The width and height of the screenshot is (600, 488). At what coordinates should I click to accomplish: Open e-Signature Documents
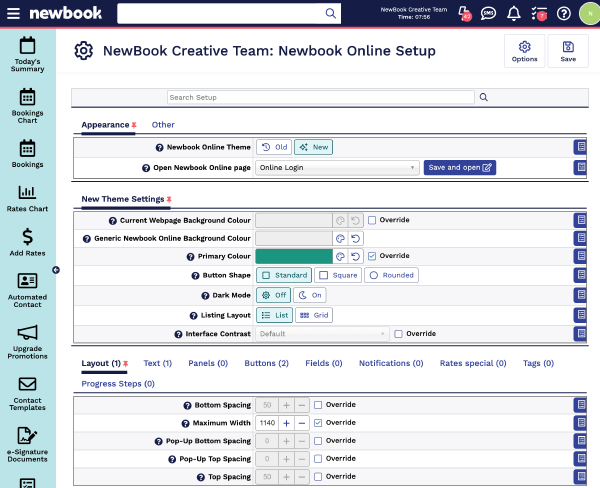point(28,445)
